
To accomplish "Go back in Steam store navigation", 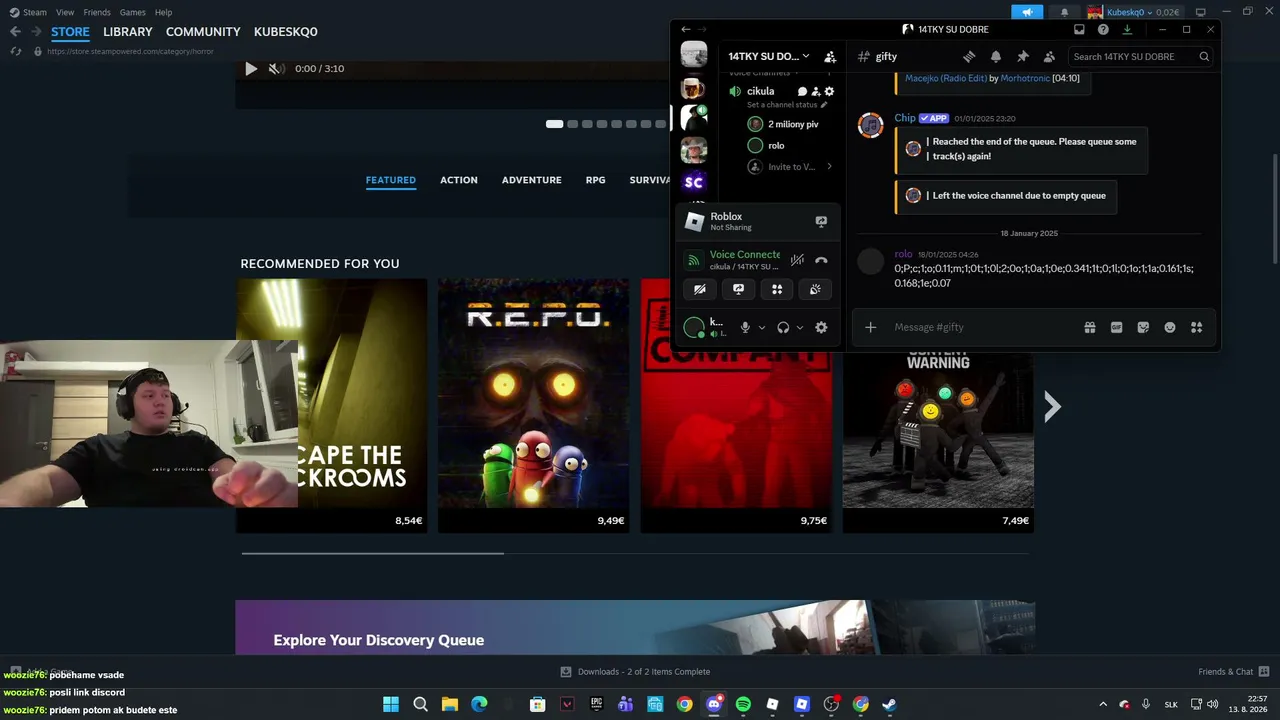I will 15,32.
